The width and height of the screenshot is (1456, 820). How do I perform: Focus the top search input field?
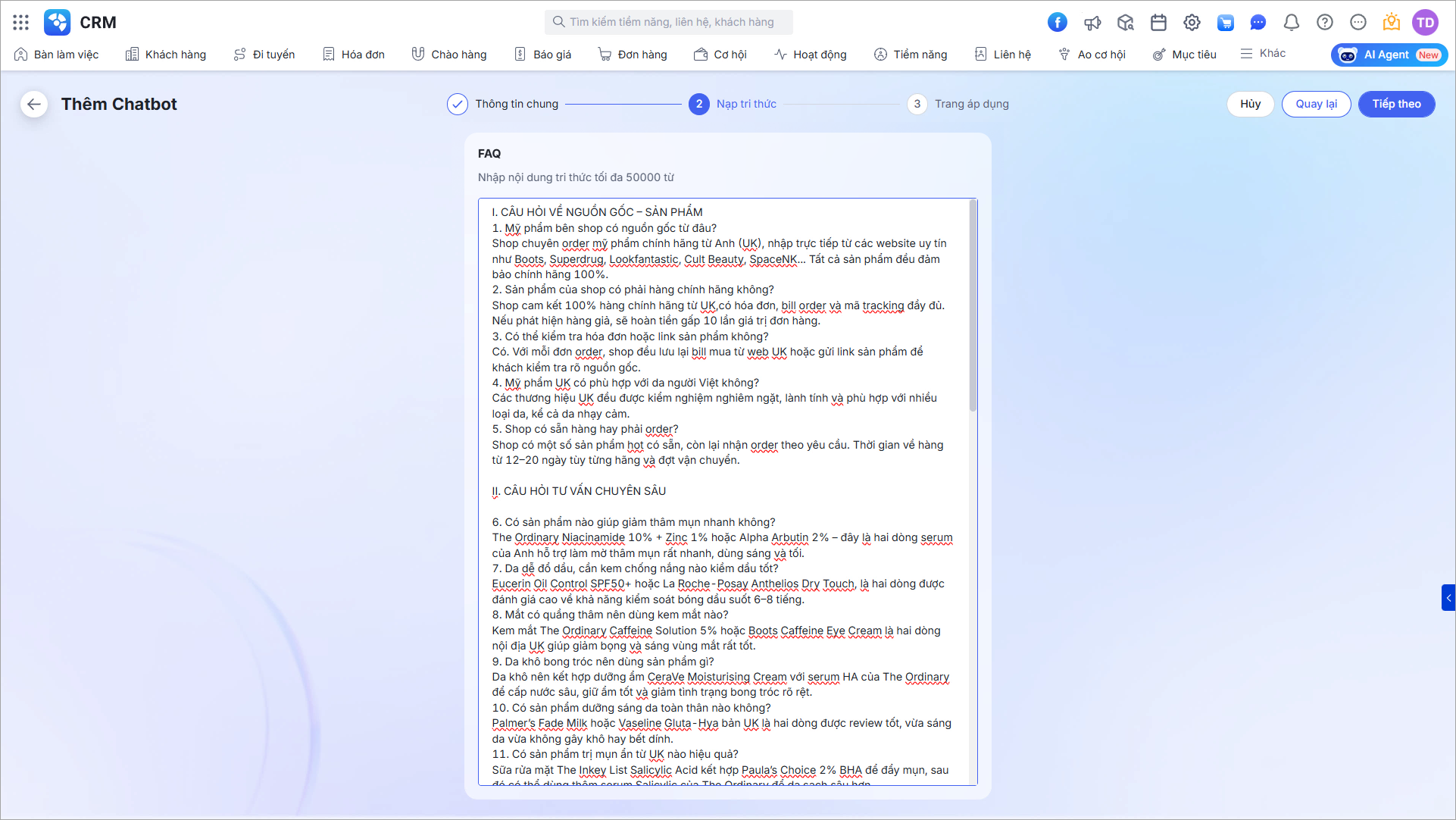670,22
